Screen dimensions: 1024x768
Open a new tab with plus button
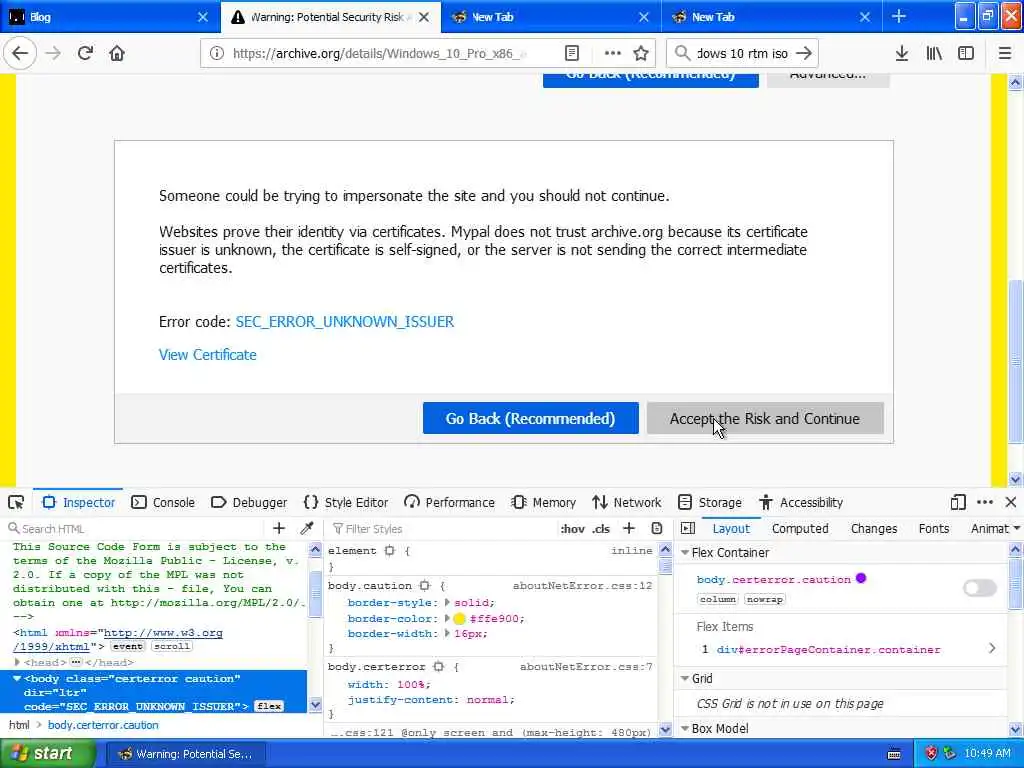pyautogui.click(x=899, y=17)
